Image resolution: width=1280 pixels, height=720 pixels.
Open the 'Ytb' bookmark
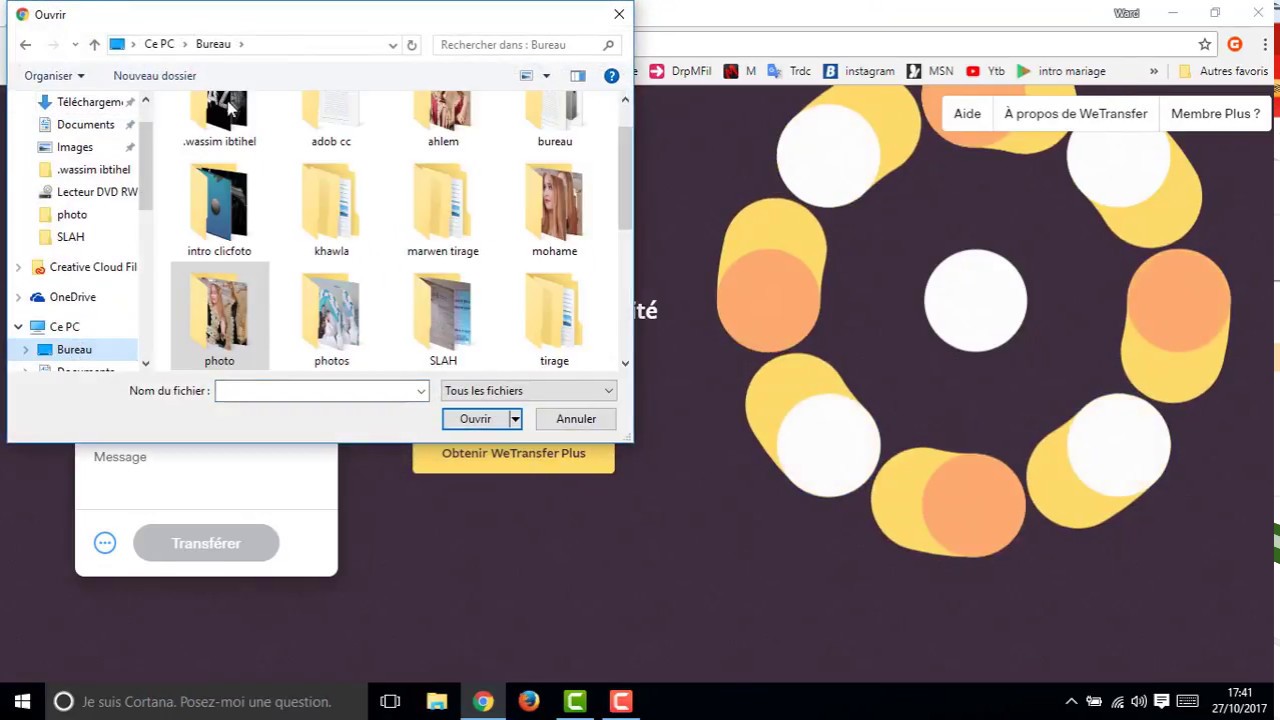click(986, 71)
